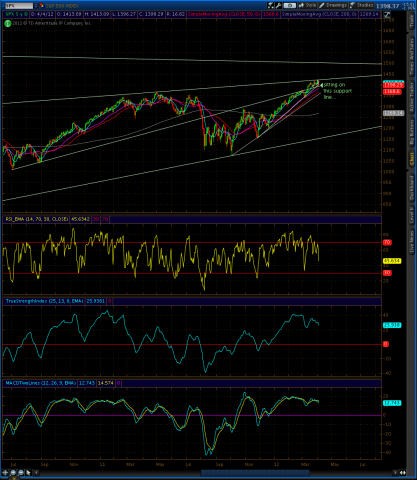Click the red 1398.29 price bubble

[393, 85]
